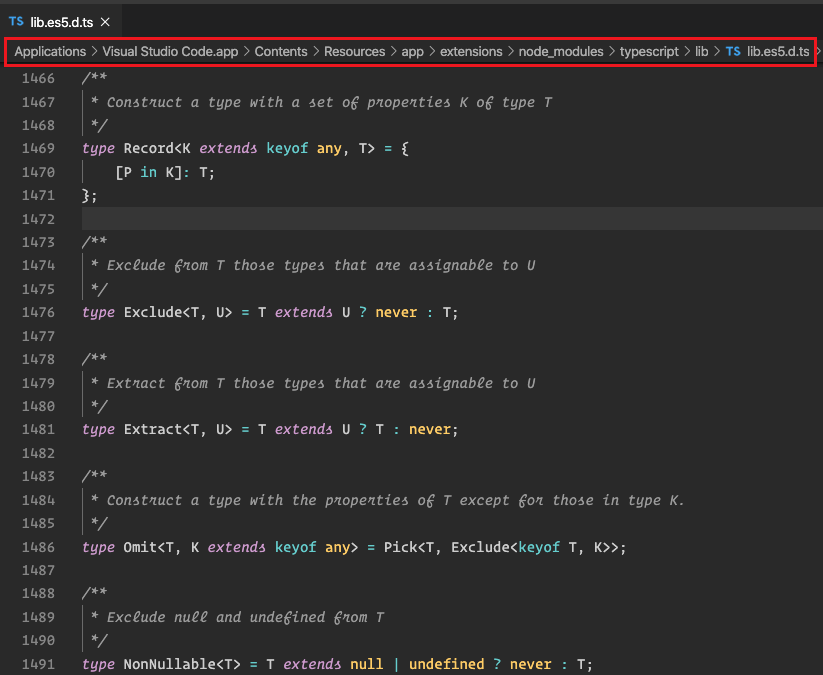Click 'never' keyword on line 1476

point(396,312)
